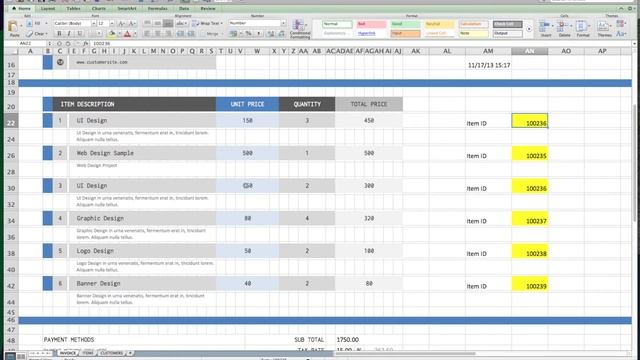The image size is (640, 360).
Task: Open the Formulas ribbon tab
Action: pos(158,9)
